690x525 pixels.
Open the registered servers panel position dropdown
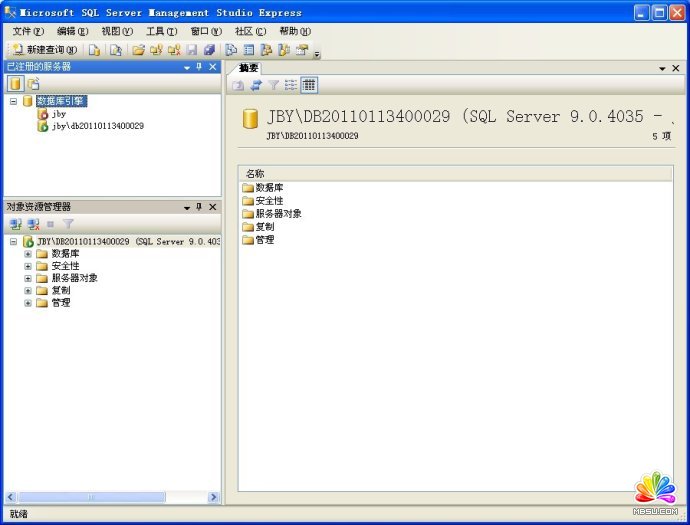[x=187, y=67]
